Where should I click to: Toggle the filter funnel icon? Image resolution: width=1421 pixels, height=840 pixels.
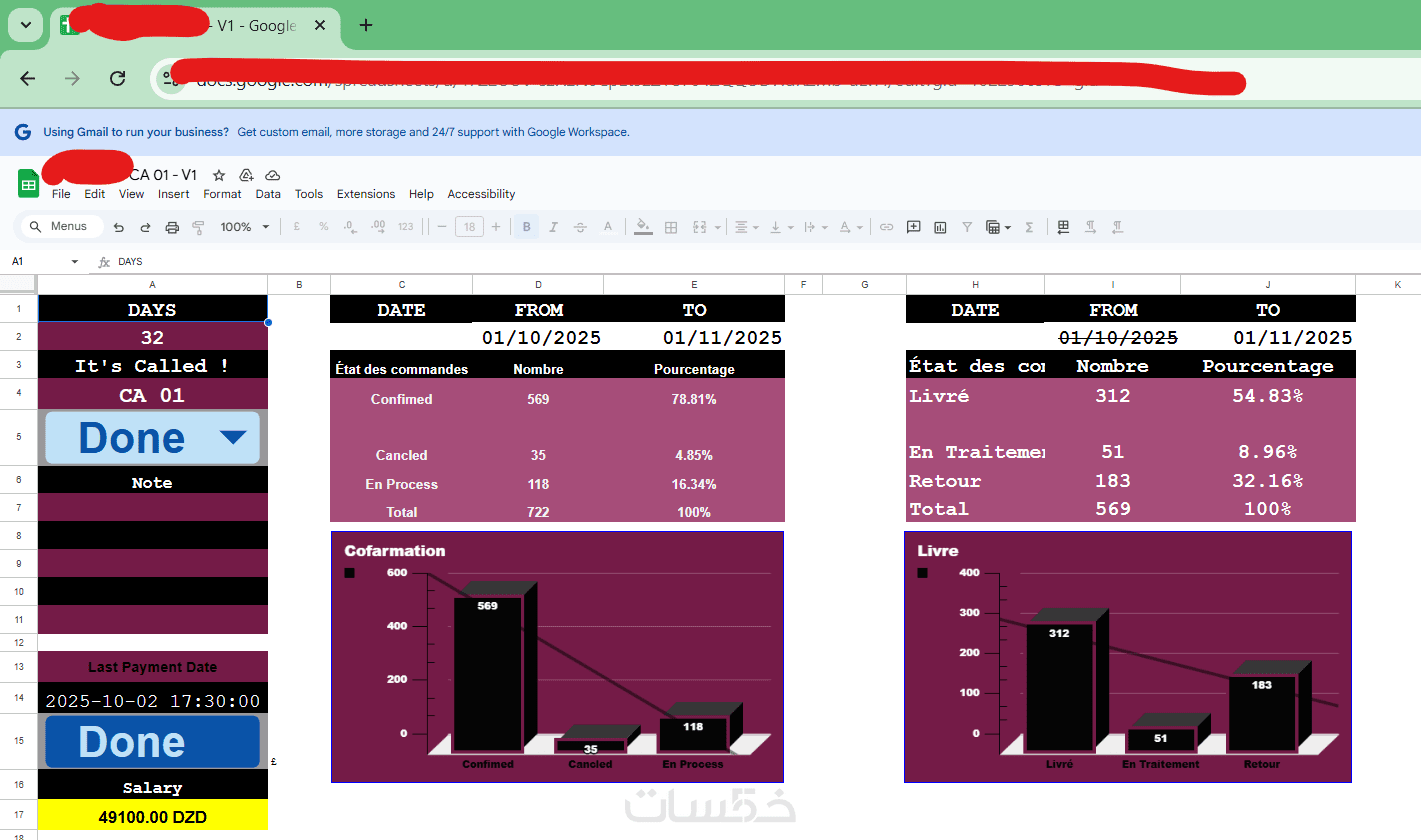[x=967, y=227]
